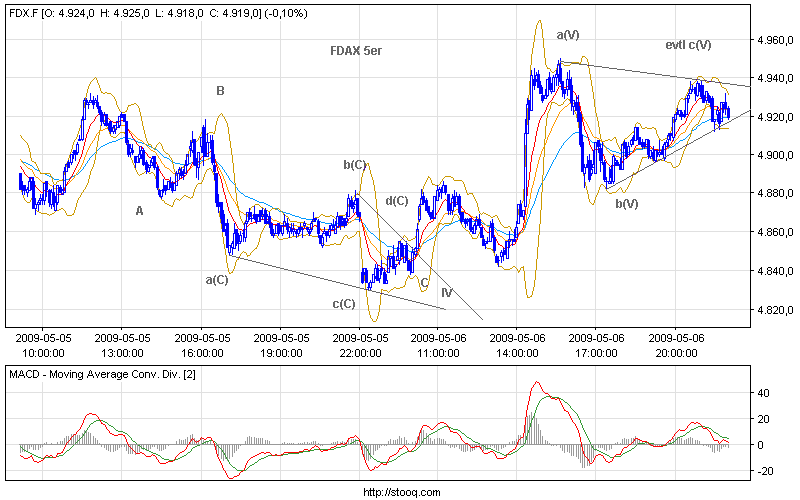
Task: Click the 'a(V)' wave annotation
Action: point(568,35)
